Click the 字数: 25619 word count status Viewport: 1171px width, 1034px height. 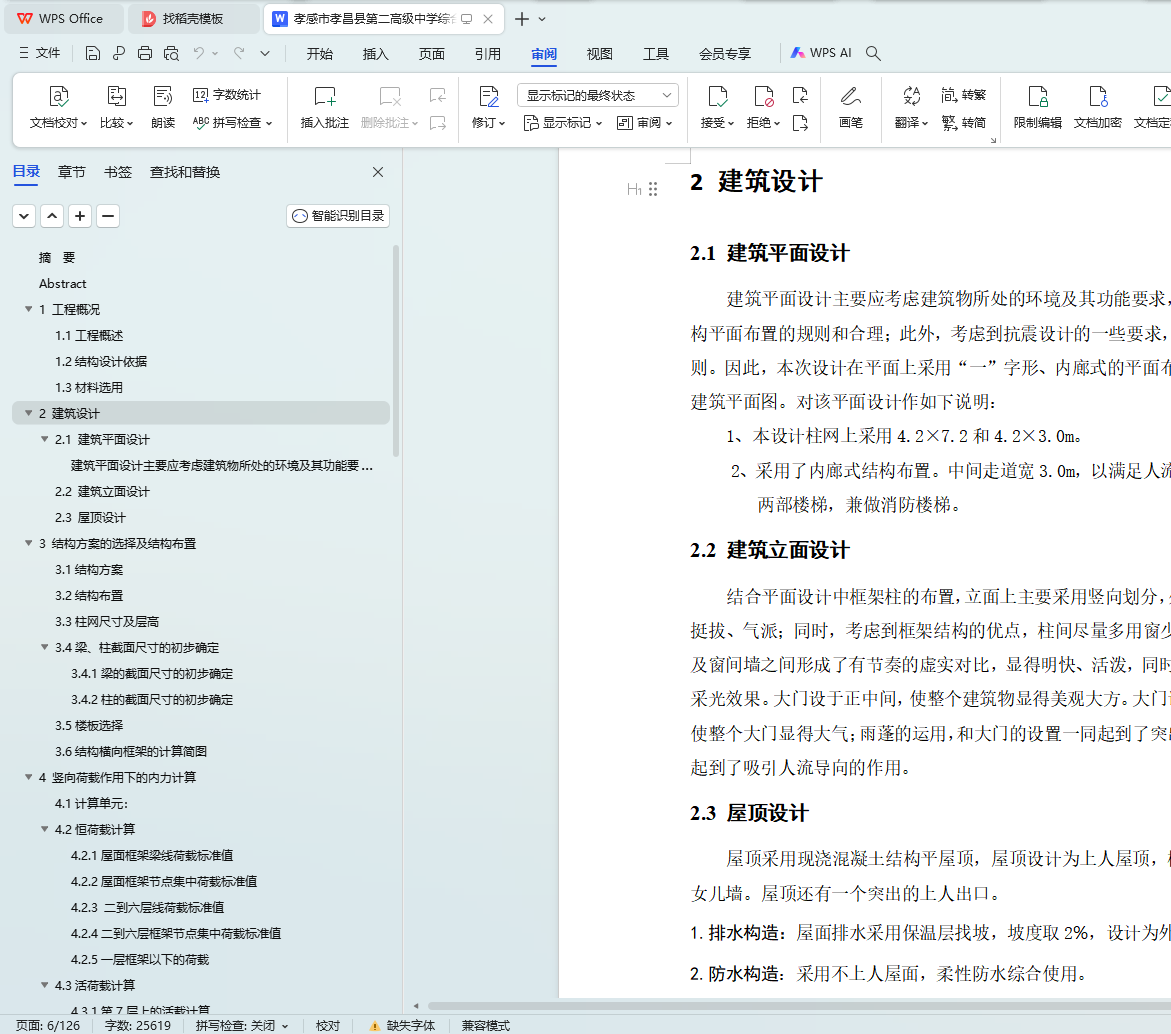point(137,1026)
